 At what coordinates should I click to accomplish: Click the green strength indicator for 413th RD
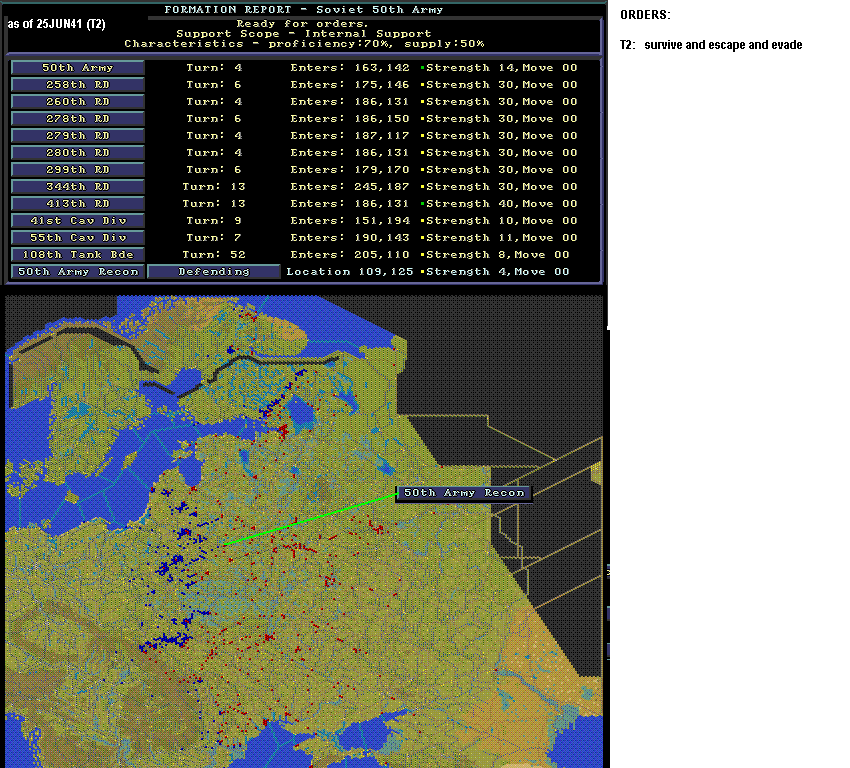(x=422, y=204)
